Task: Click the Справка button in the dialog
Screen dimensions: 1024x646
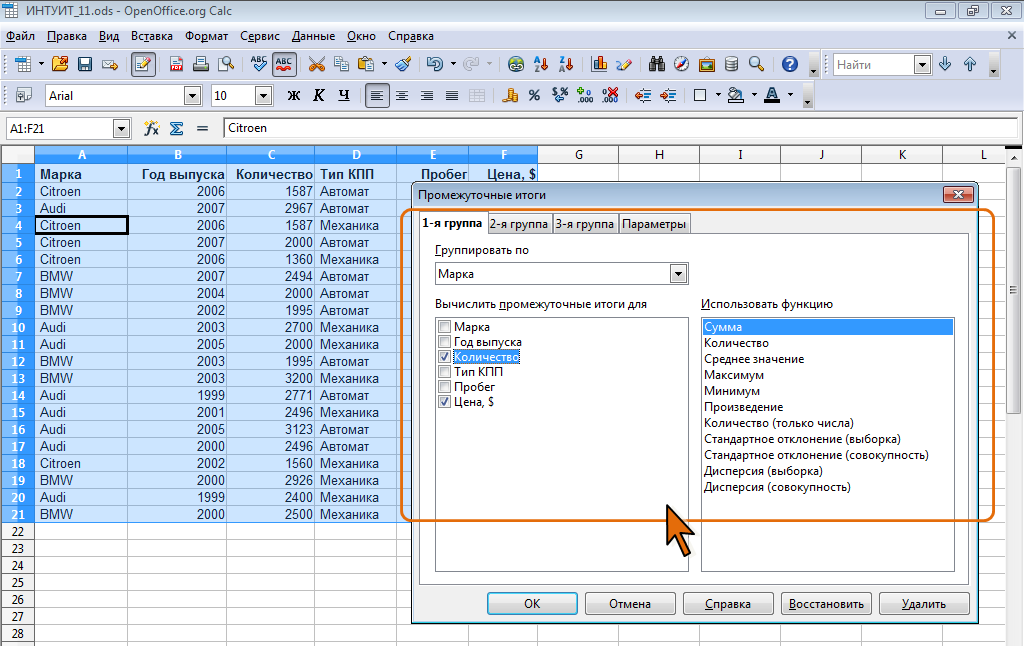Action: pyautogui.click(x=728, y=604)
